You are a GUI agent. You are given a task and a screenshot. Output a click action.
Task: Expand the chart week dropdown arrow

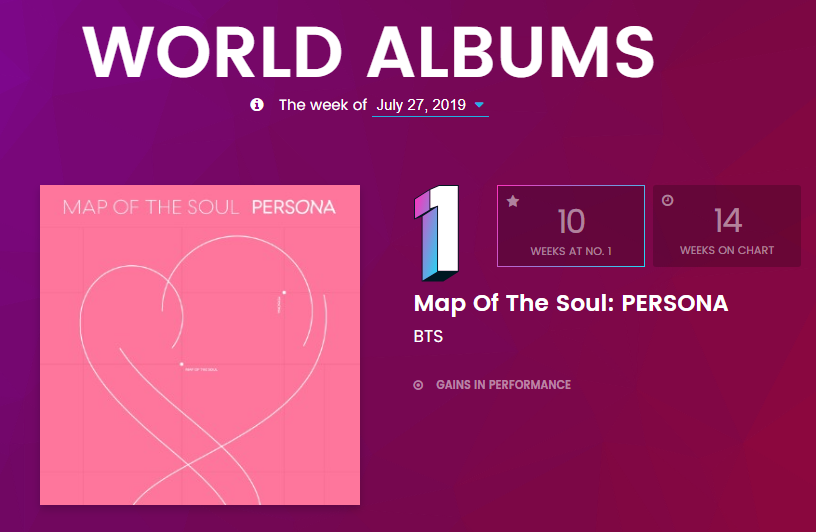(479, 105)
